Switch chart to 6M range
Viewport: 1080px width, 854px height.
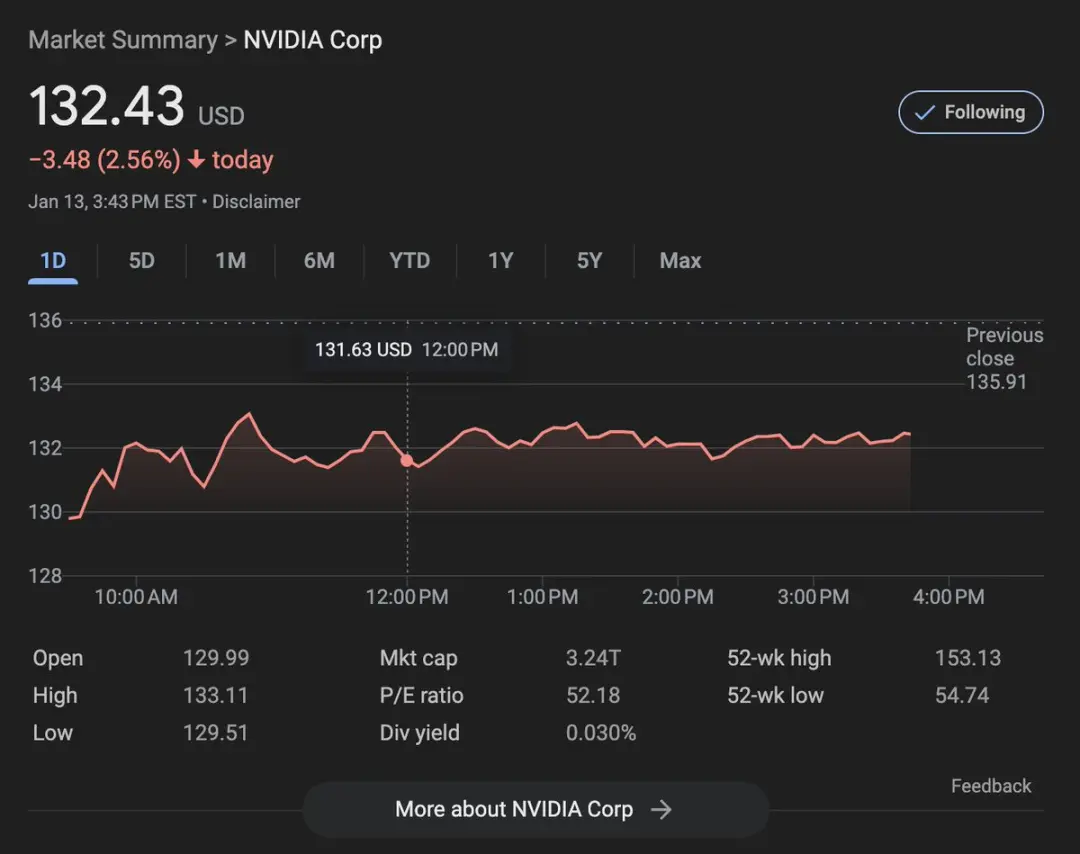click(x=319, y=261)
